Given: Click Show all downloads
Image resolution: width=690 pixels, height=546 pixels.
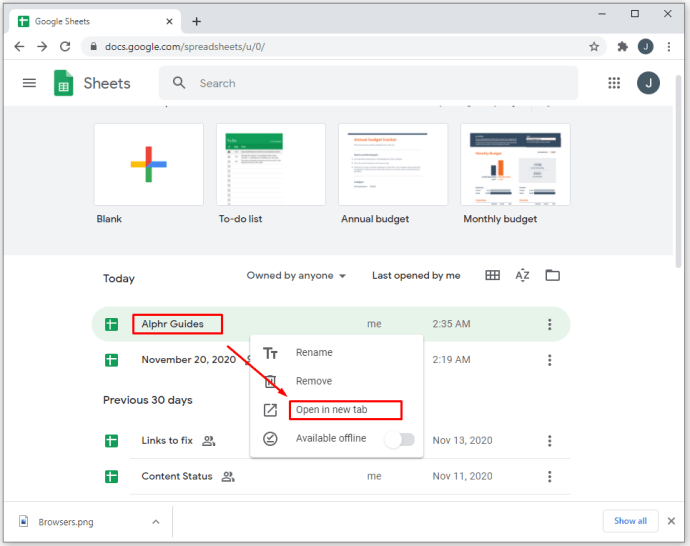Looking at the screenshot, I should tap(630, 521).
